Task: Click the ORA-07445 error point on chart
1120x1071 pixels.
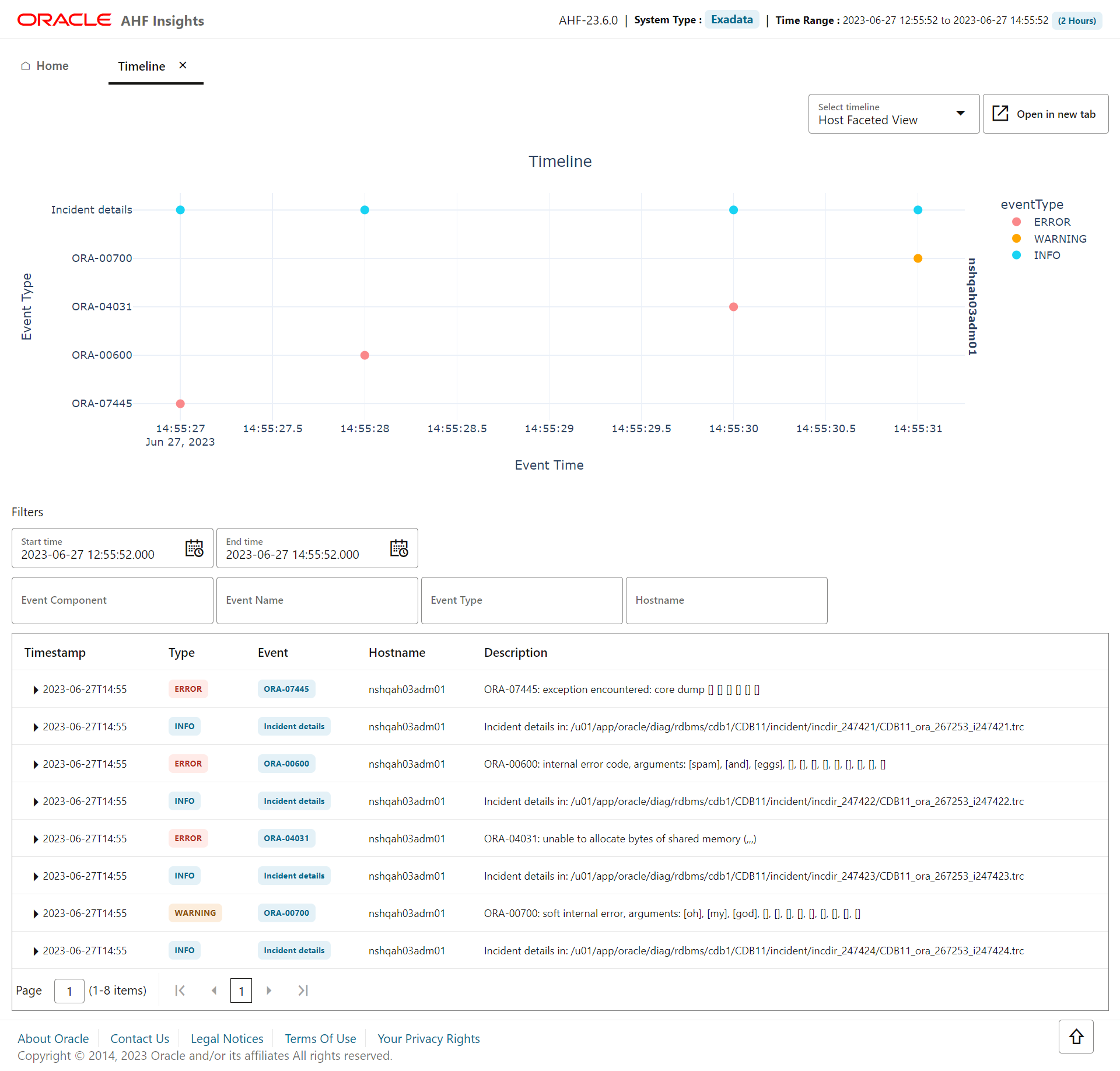Action: click(180, 404)
